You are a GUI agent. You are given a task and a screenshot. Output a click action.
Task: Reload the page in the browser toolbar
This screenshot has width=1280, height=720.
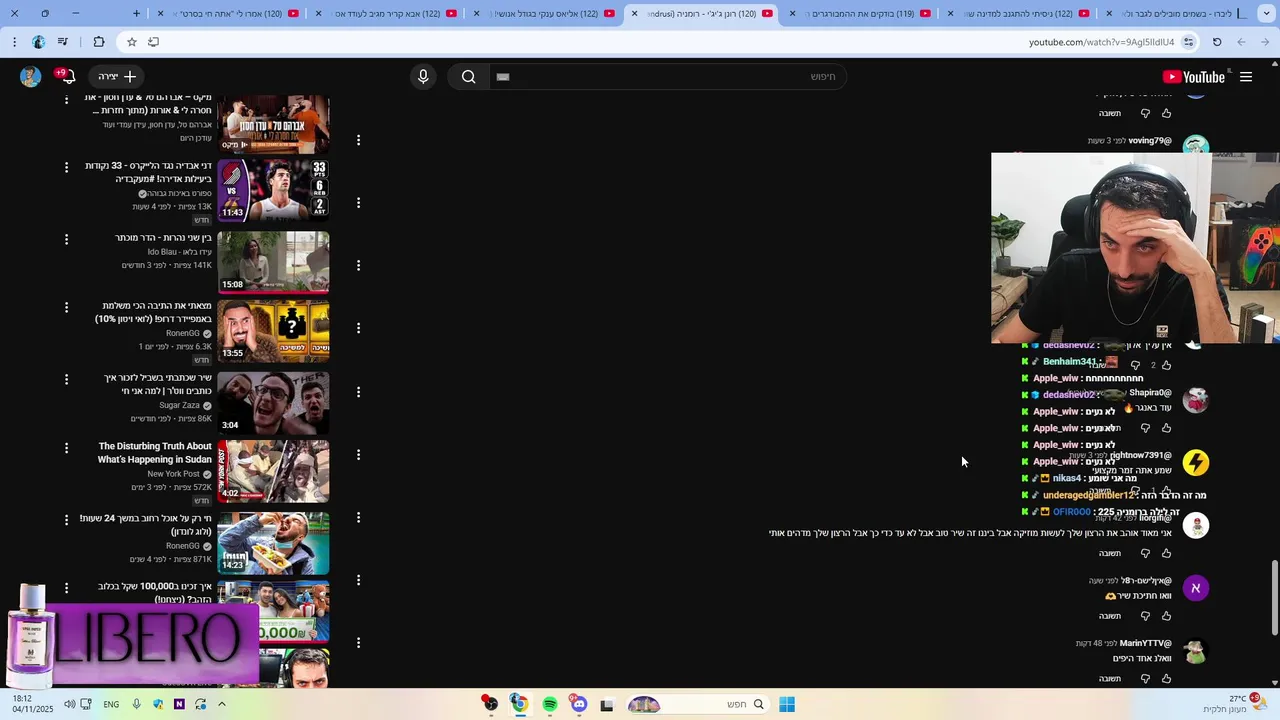[1217, 42]
